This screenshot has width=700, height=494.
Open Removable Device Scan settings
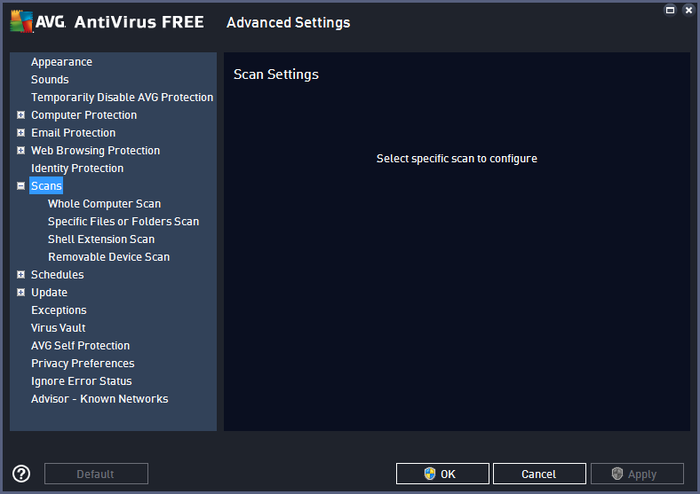109,257
